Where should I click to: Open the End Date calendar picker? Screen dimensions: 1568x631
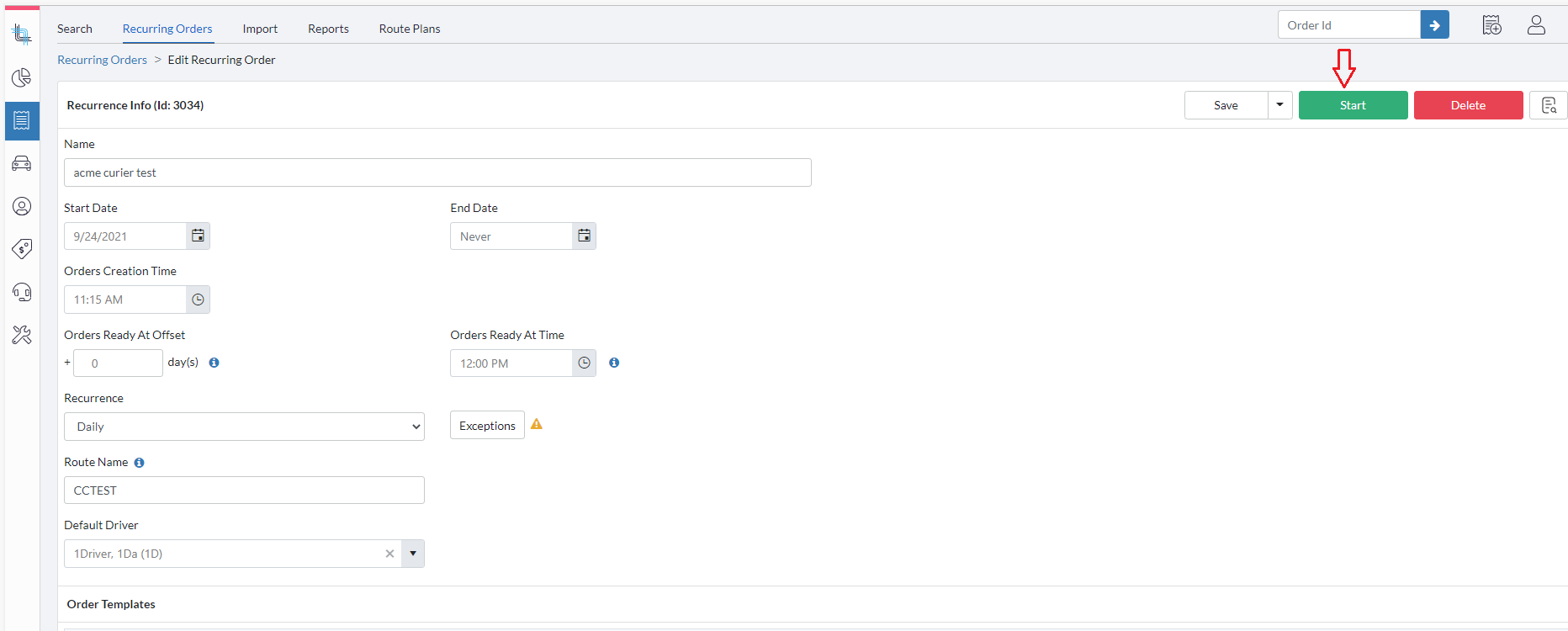(x=584, y=236)
